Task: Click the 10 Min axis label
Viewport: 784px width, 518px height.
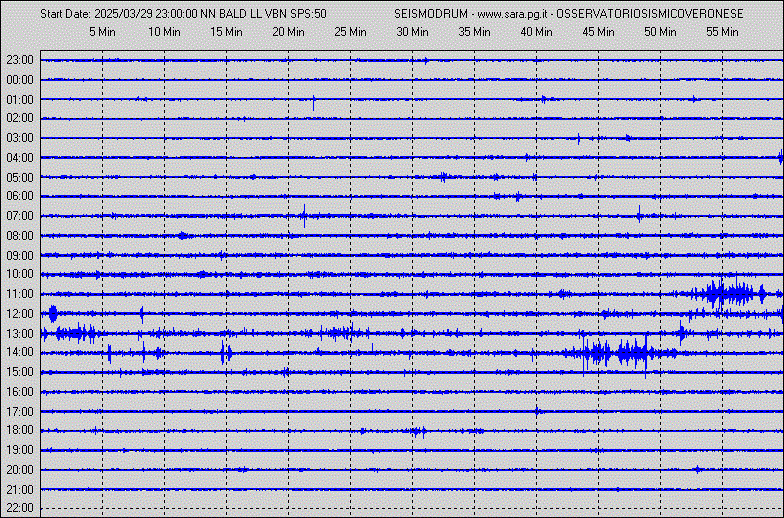Action: point(164,32)
